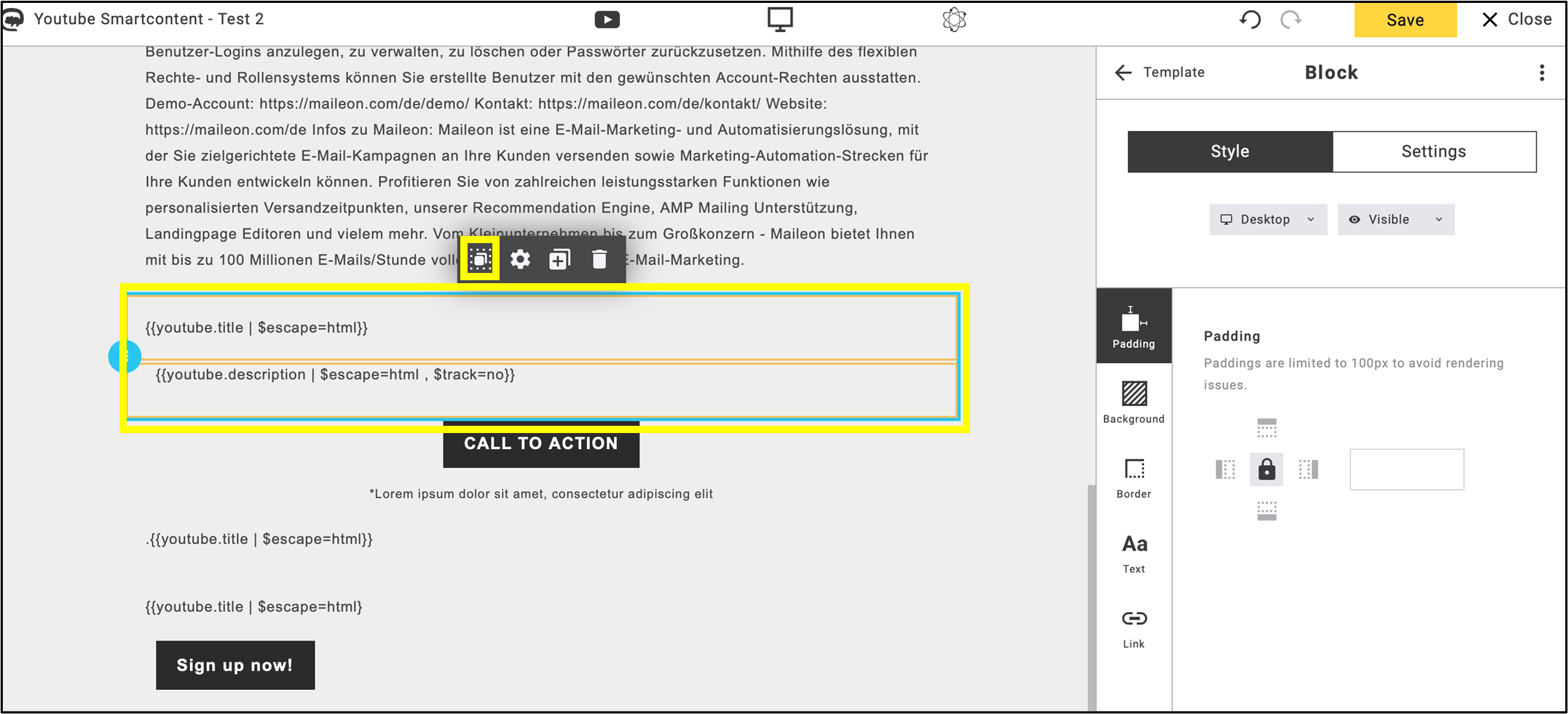
Task: Click the title 'Youtube Smartcontent - Test 2'
Action: pos(149,19)
